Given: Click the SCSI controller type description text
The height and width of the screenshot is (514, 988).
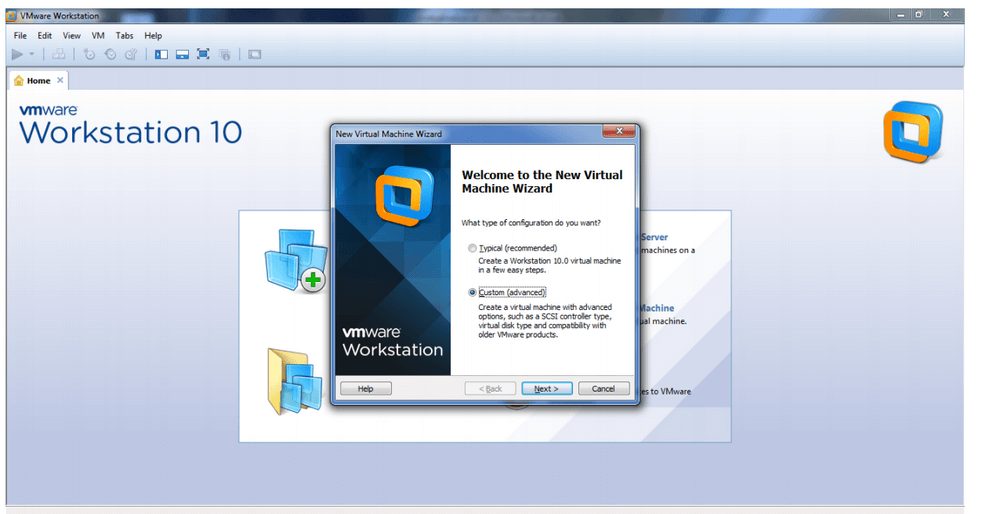Looking at the screenshot, I should pyautogui.click(x=545, y=321).
